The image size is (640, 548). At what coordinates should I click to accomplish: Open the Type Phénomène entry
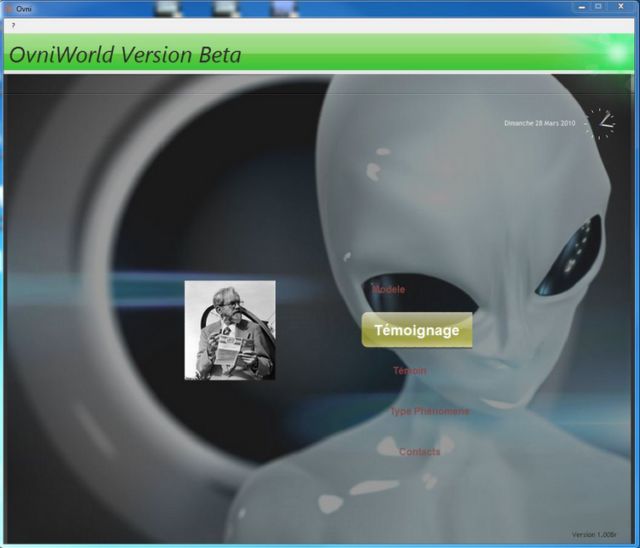429,411
